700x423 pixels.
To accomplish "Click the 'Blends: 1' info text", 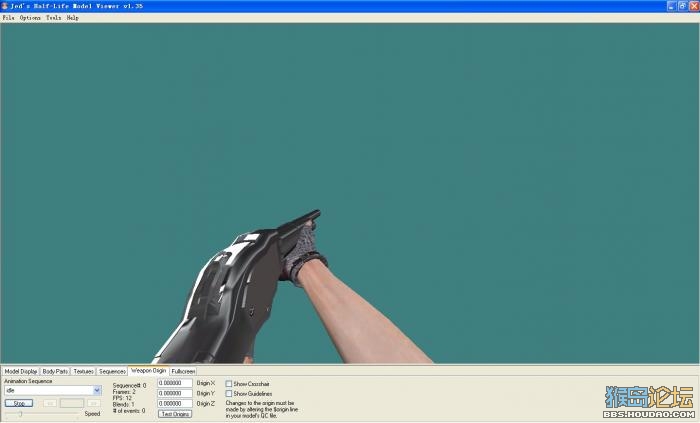I will [124, 404].
